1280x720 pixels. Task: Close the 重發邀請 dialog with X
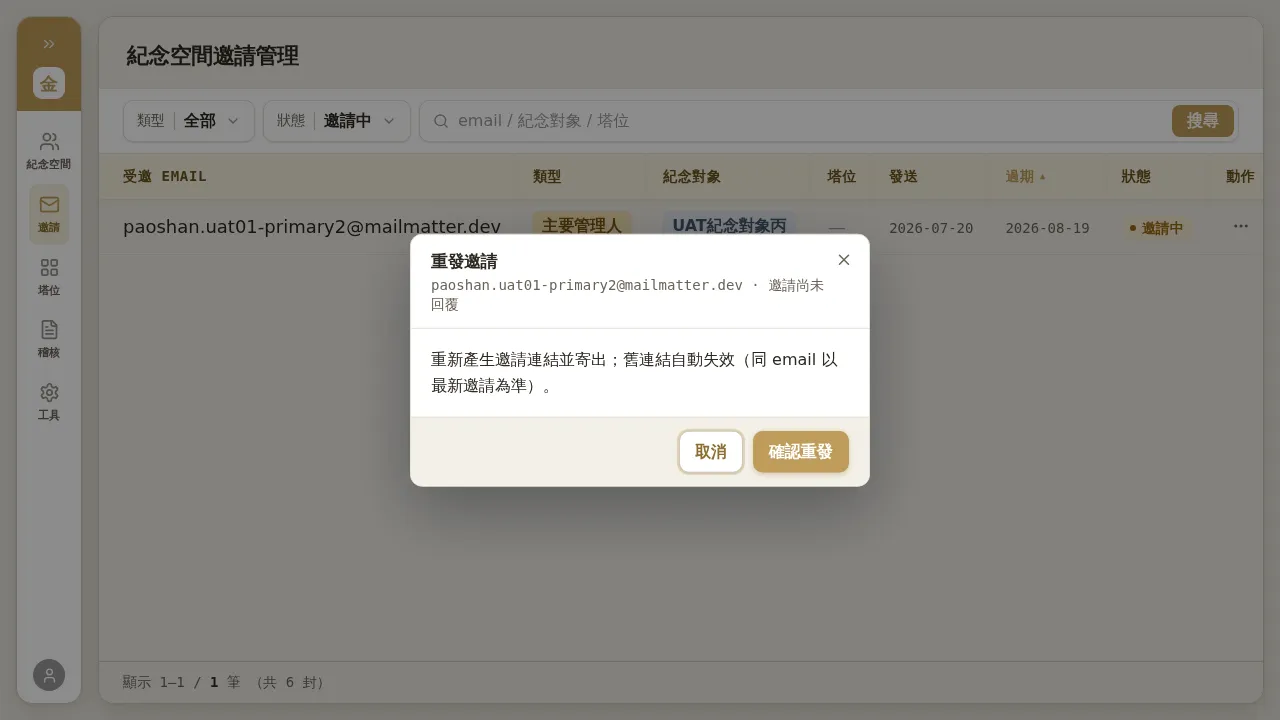pos(844,260)
